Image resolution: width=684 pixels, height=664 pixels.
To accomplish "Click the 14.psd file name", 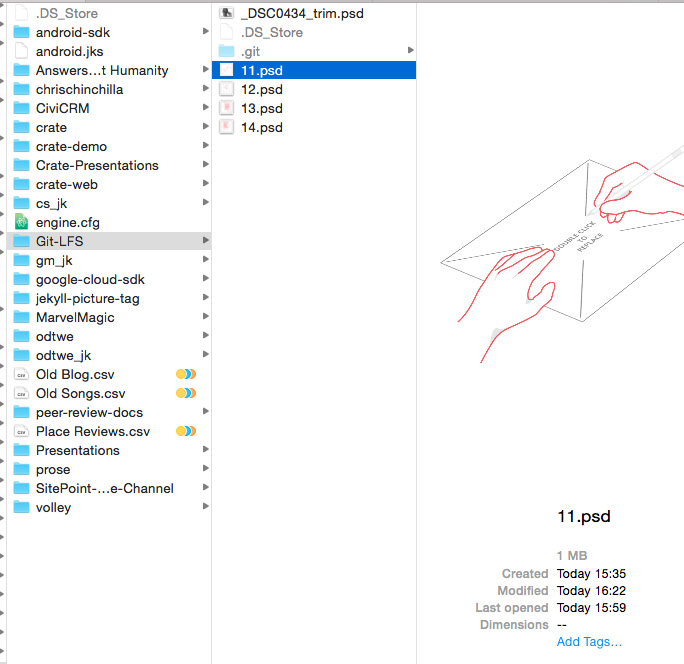I will coord(262,127).
